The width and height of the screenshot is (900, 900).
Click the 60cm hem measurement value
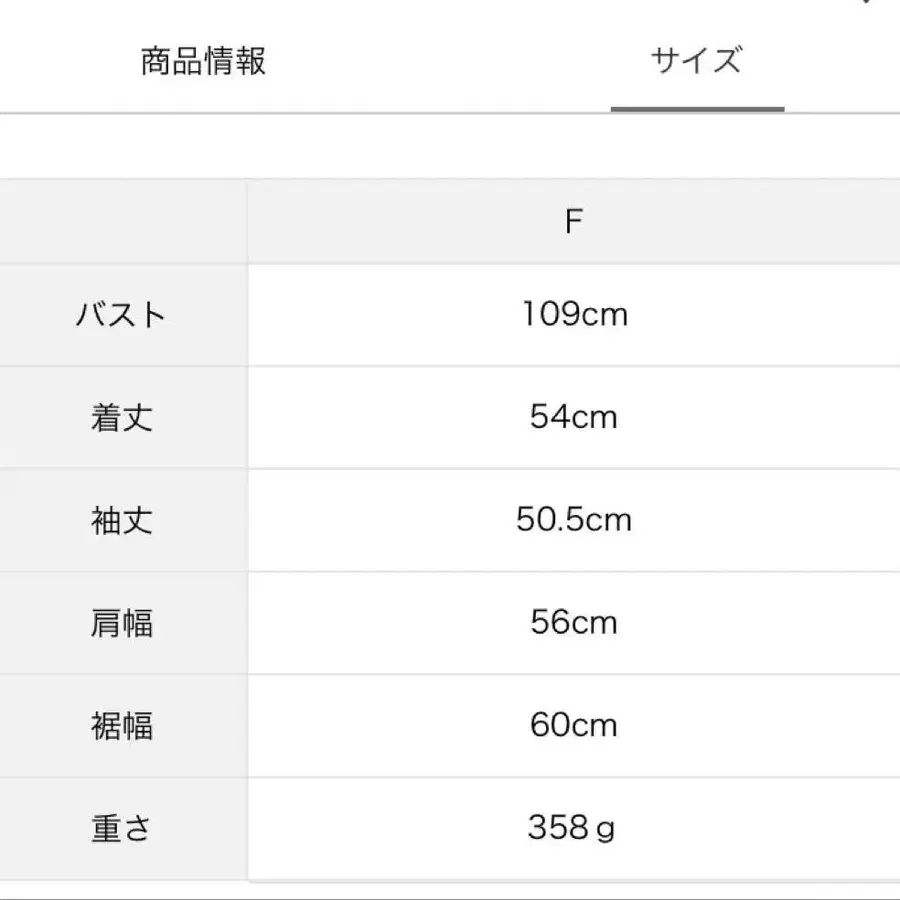click(573, 724)
